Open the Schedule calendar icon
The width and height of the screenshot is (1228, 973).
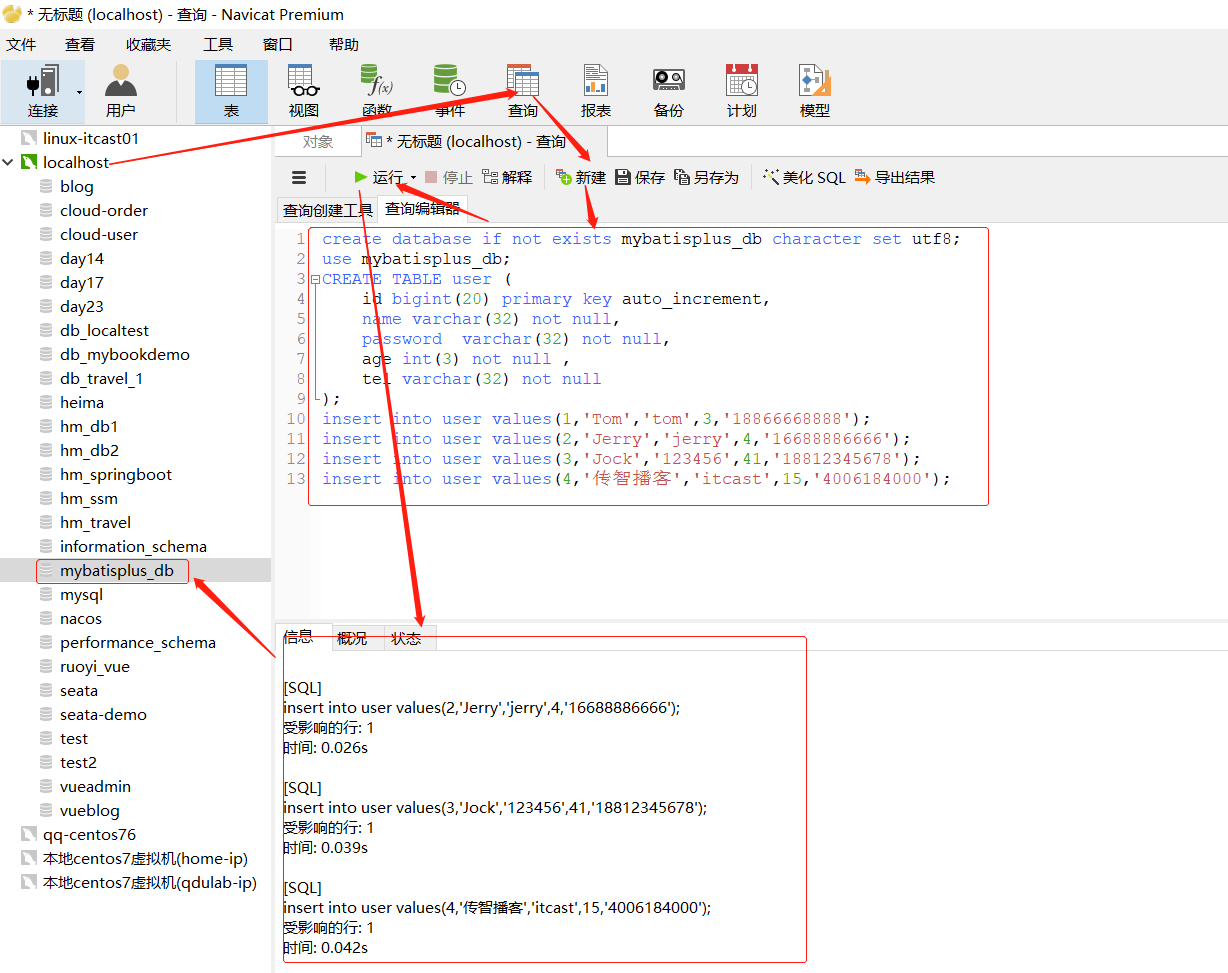[x=742, y=91]
